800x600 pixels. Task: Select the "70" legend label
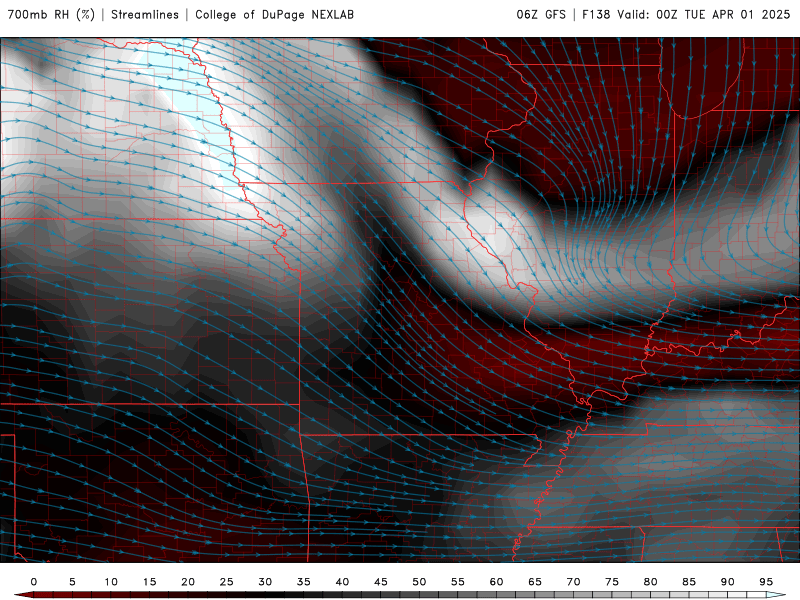tap(573, 582)
